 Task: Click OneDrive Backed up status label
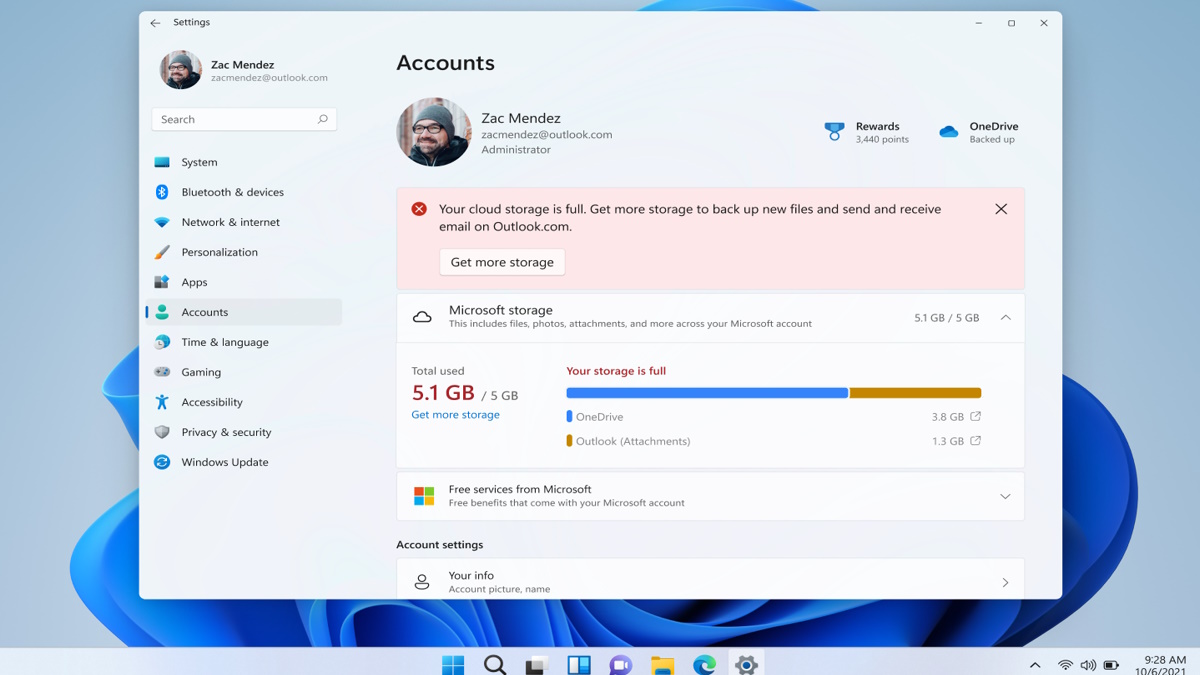(x=994, y=133)
